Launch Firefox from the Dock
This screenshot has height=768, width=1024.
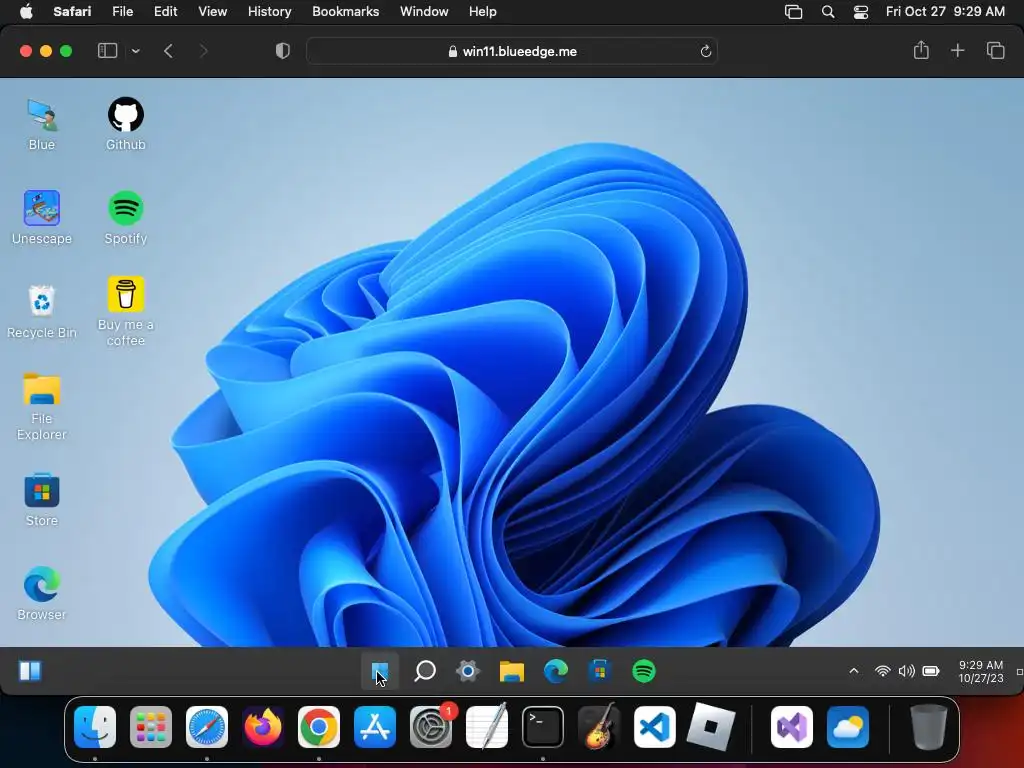point(263,727)
